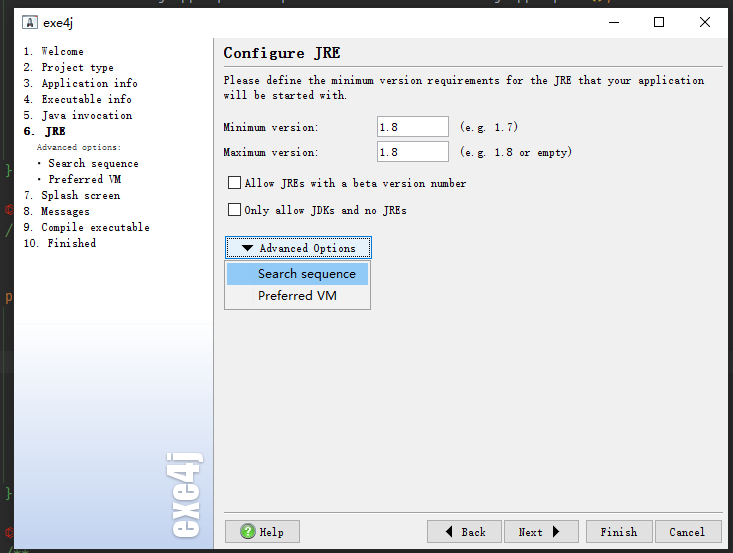The height and width of the screenshot is (553, 733).
Task: Enable Allow JREs with beta version number
Action: point(235,183)
